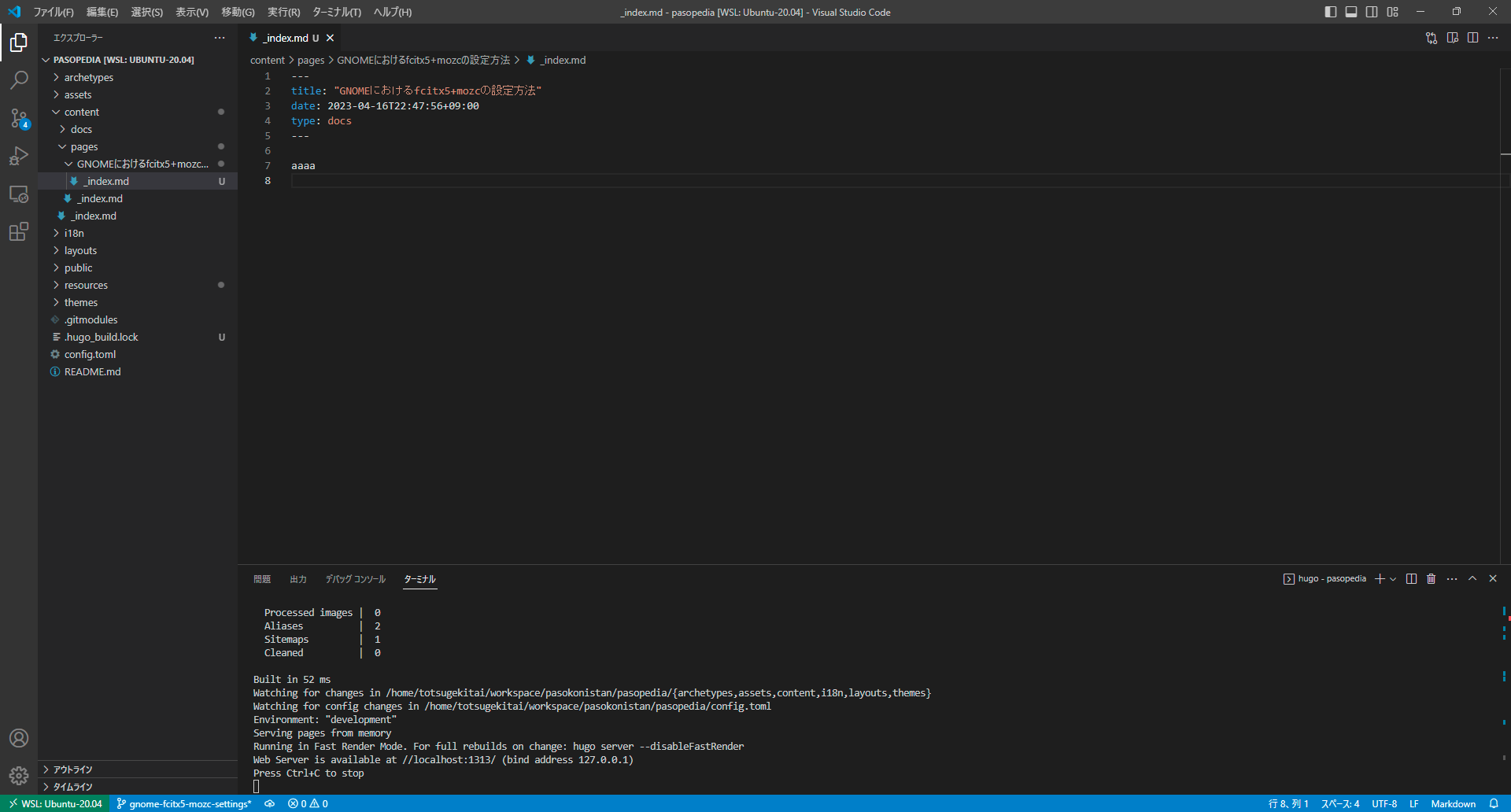Click the gnome-fcitx5-mozc-settings branch in status bar
The image size is (1511, 812).
pos(183,803)
